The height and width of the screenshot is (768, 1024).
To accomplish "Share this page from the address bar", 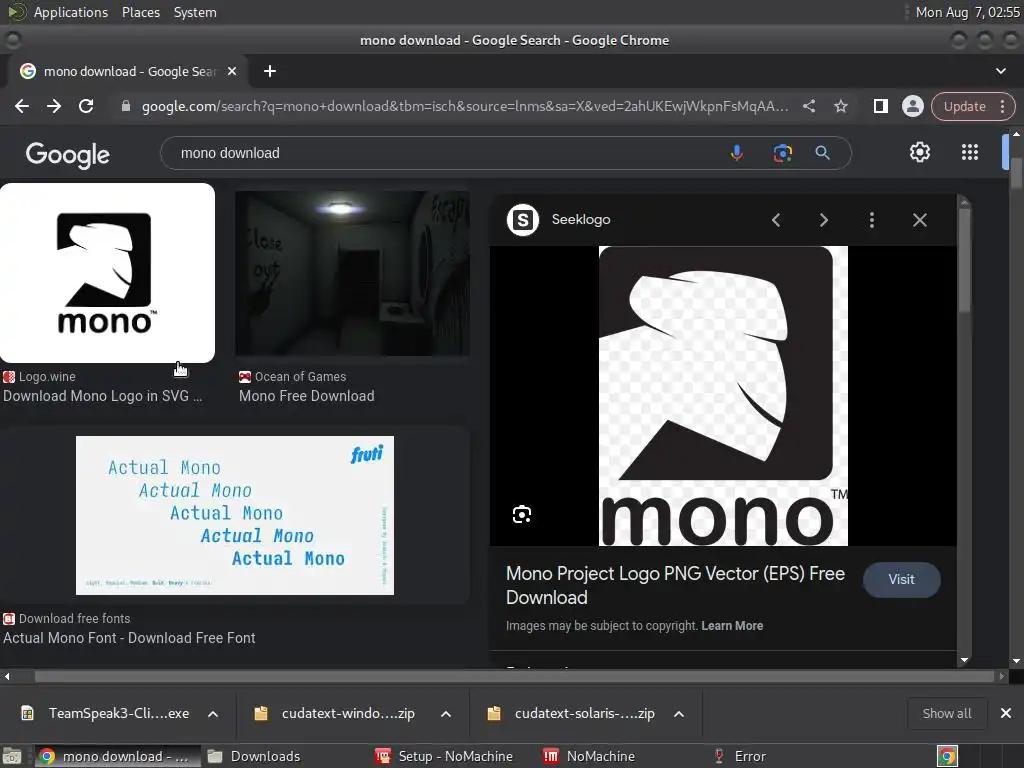I will click(x=809, y=106).
